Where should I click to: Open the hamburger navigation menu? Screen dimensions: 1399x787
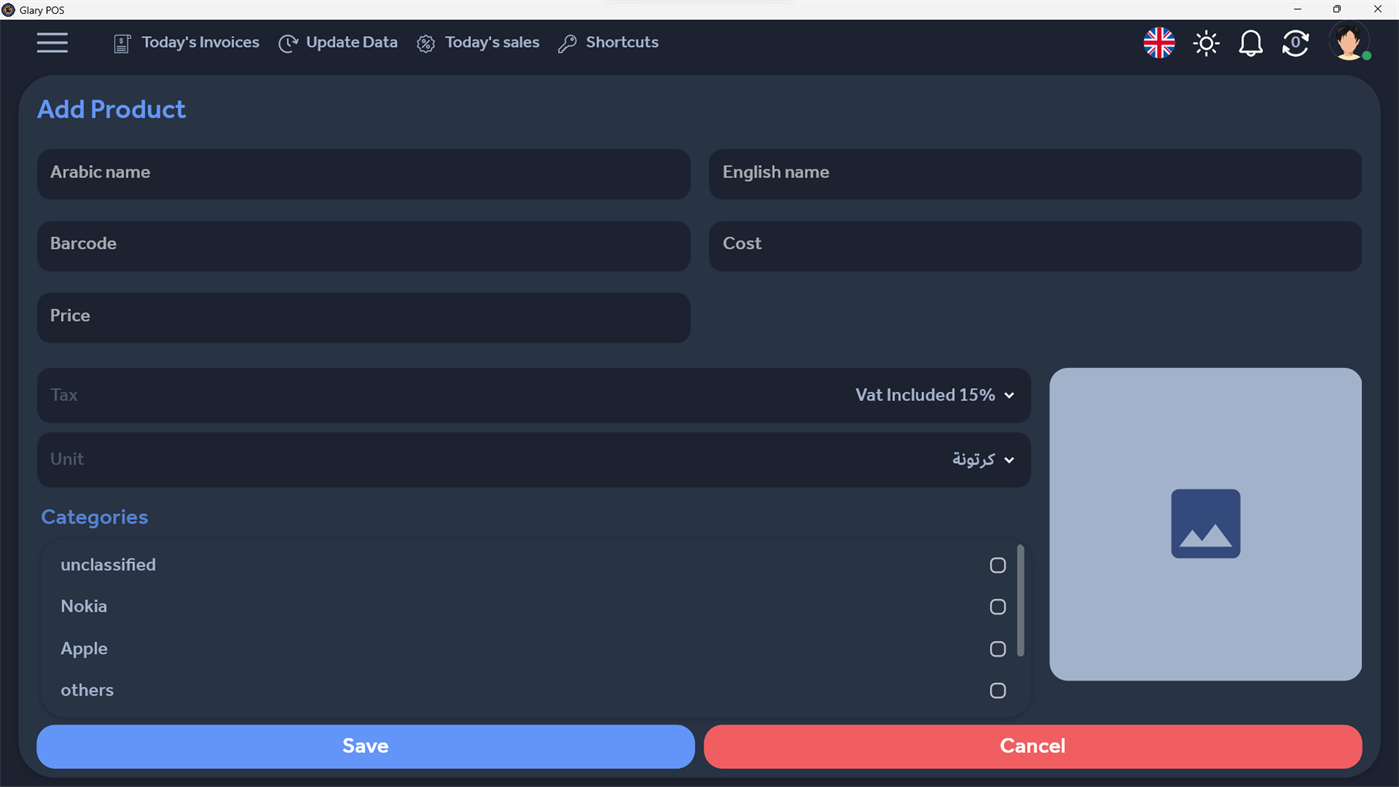[52, 43]
